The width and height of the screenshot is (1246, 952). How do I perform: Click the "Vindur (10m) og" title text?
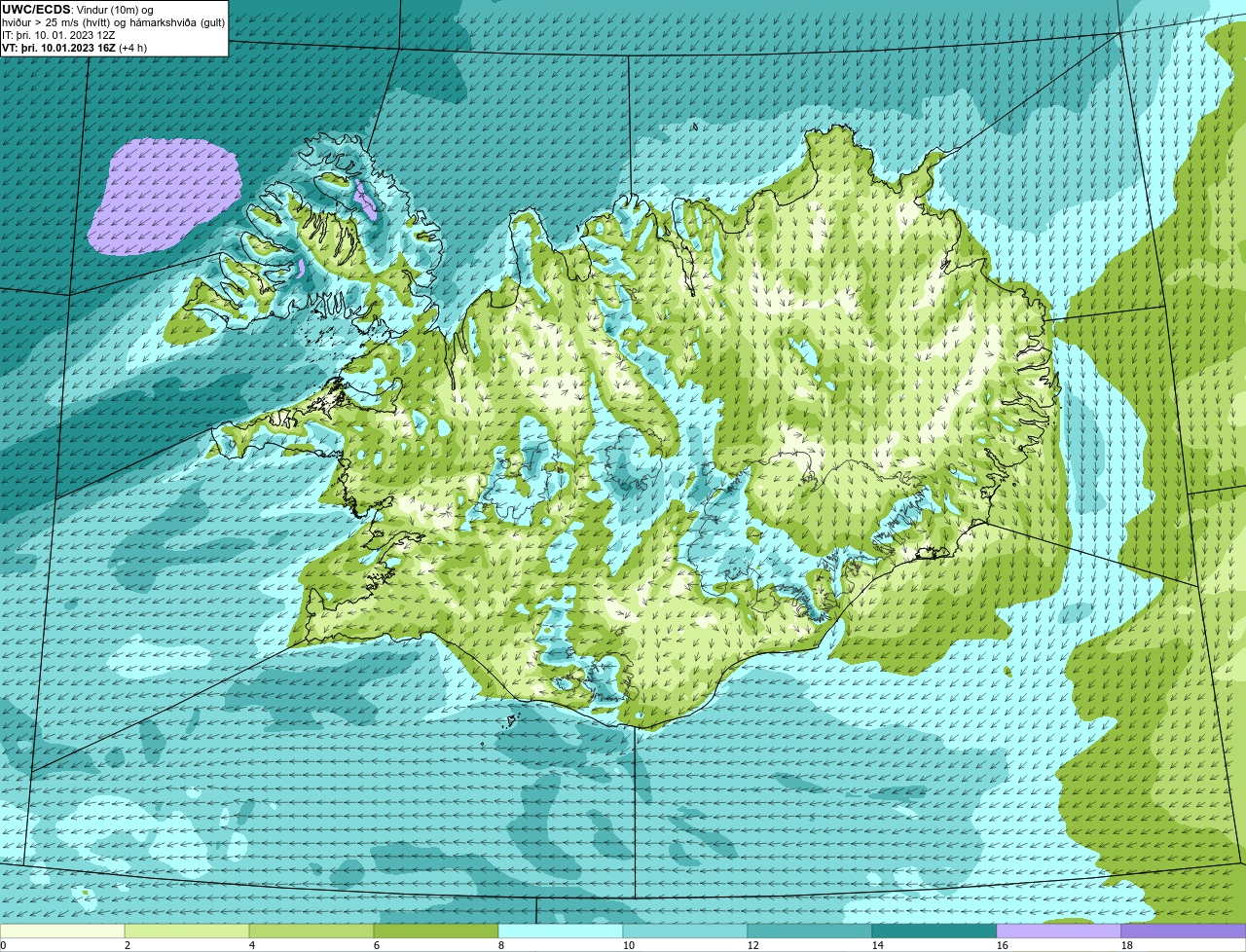click(x=114, y=10)
